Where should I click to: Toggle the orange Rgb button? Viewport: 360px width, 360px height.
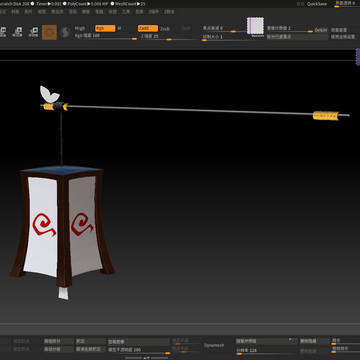105,28
